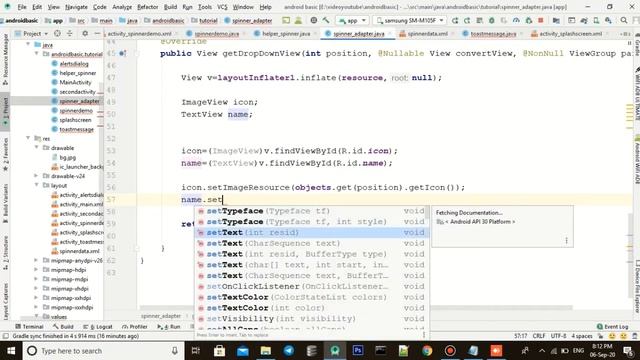Open Chrome from the taskbar
The height and width of the screenshot is (360, 640).
click(x=427, y=351)
